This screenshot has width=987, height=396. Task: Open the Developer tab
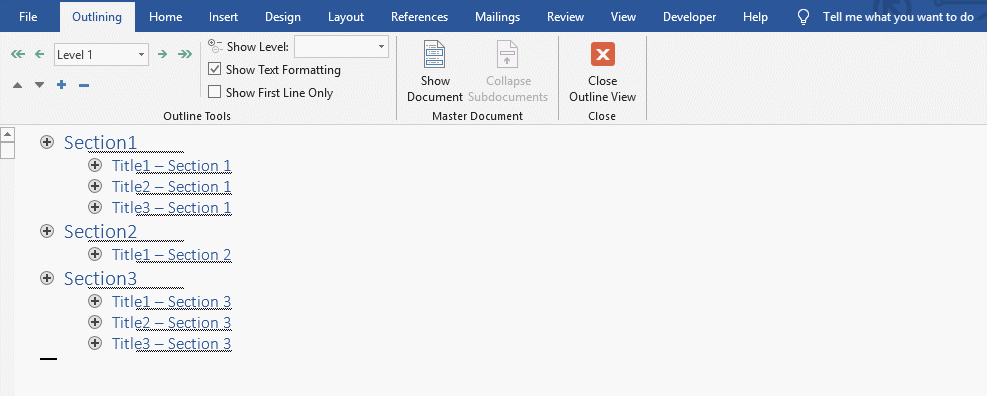(x=689, y=17)
